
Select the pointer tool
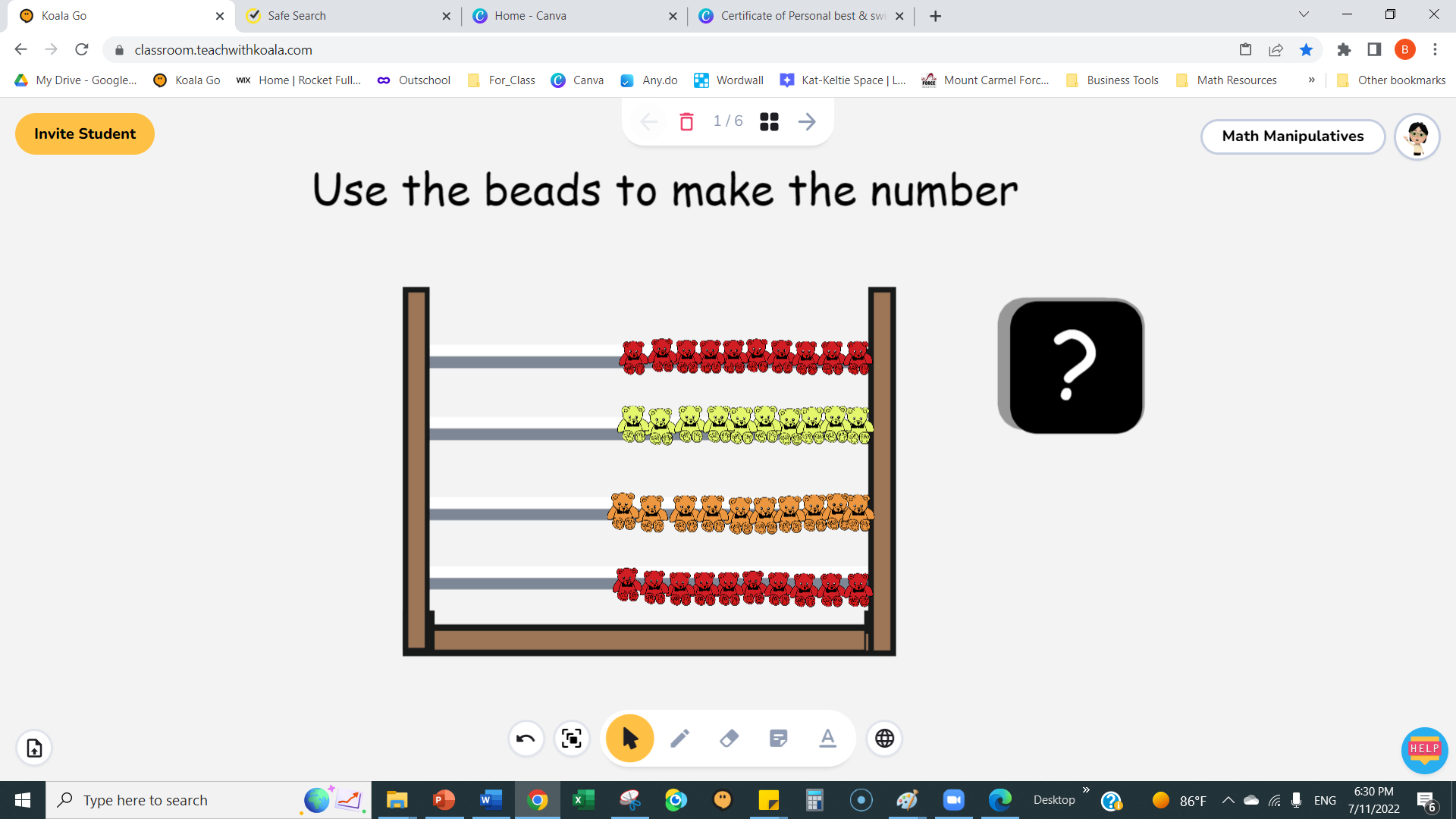629,737
